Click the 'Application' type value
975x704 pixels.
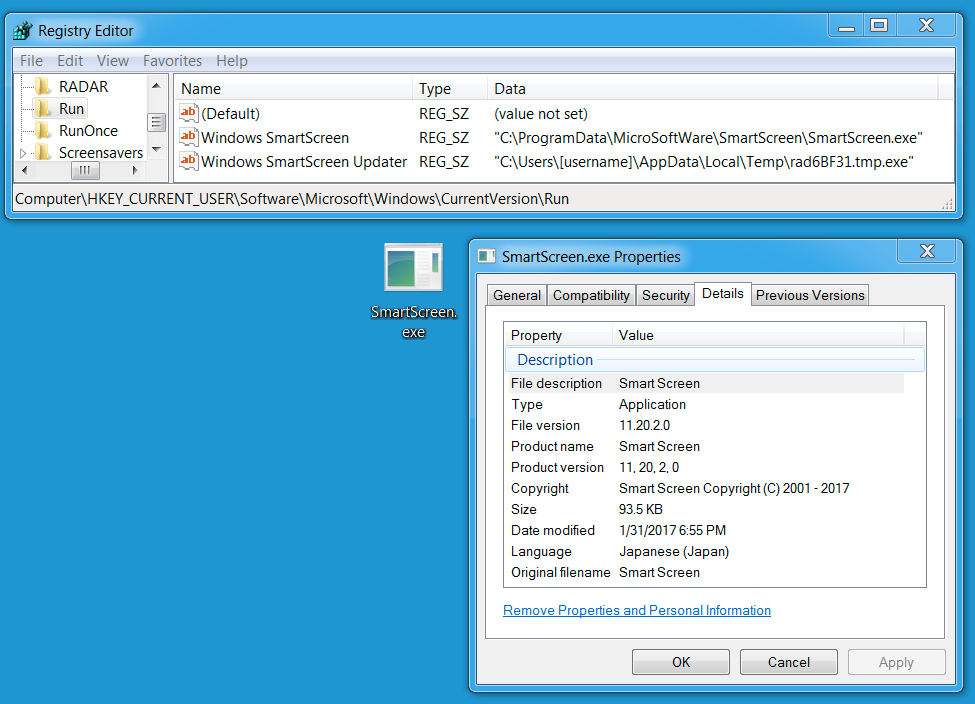pyautogui.click(x=652, y=404)
